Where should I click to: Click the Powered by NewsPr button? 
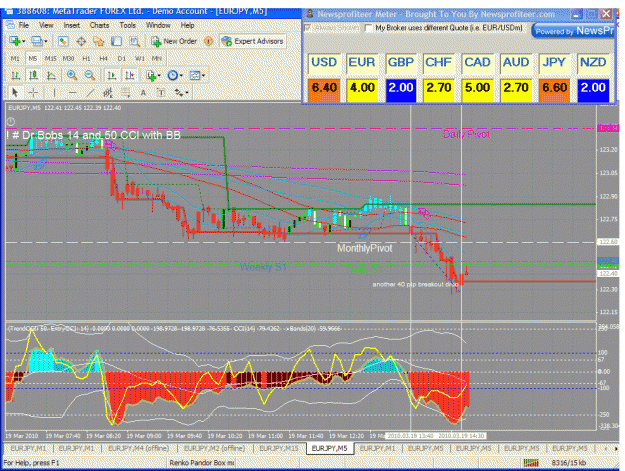(573, 31)
